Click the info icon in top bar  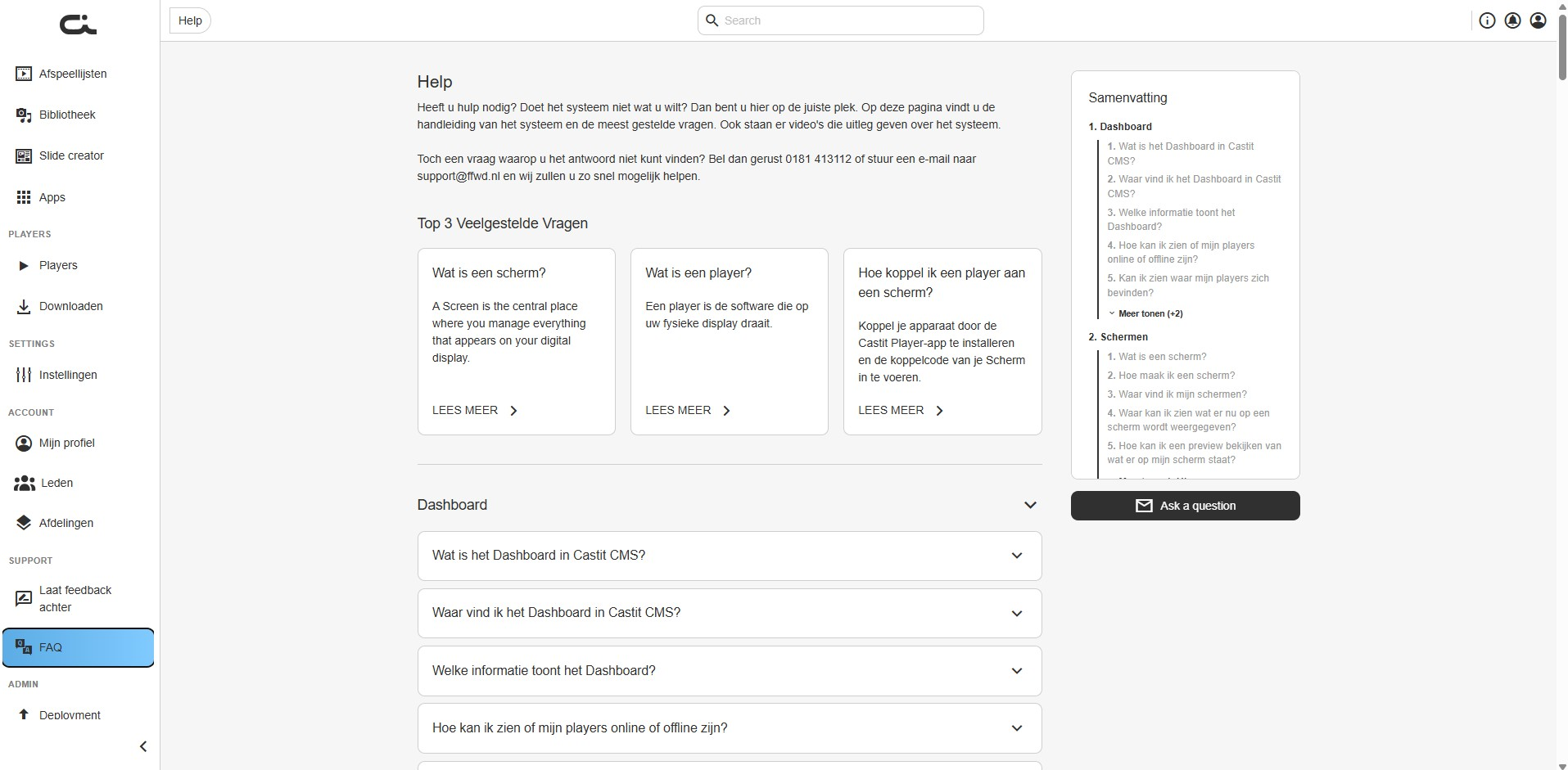1487,20
